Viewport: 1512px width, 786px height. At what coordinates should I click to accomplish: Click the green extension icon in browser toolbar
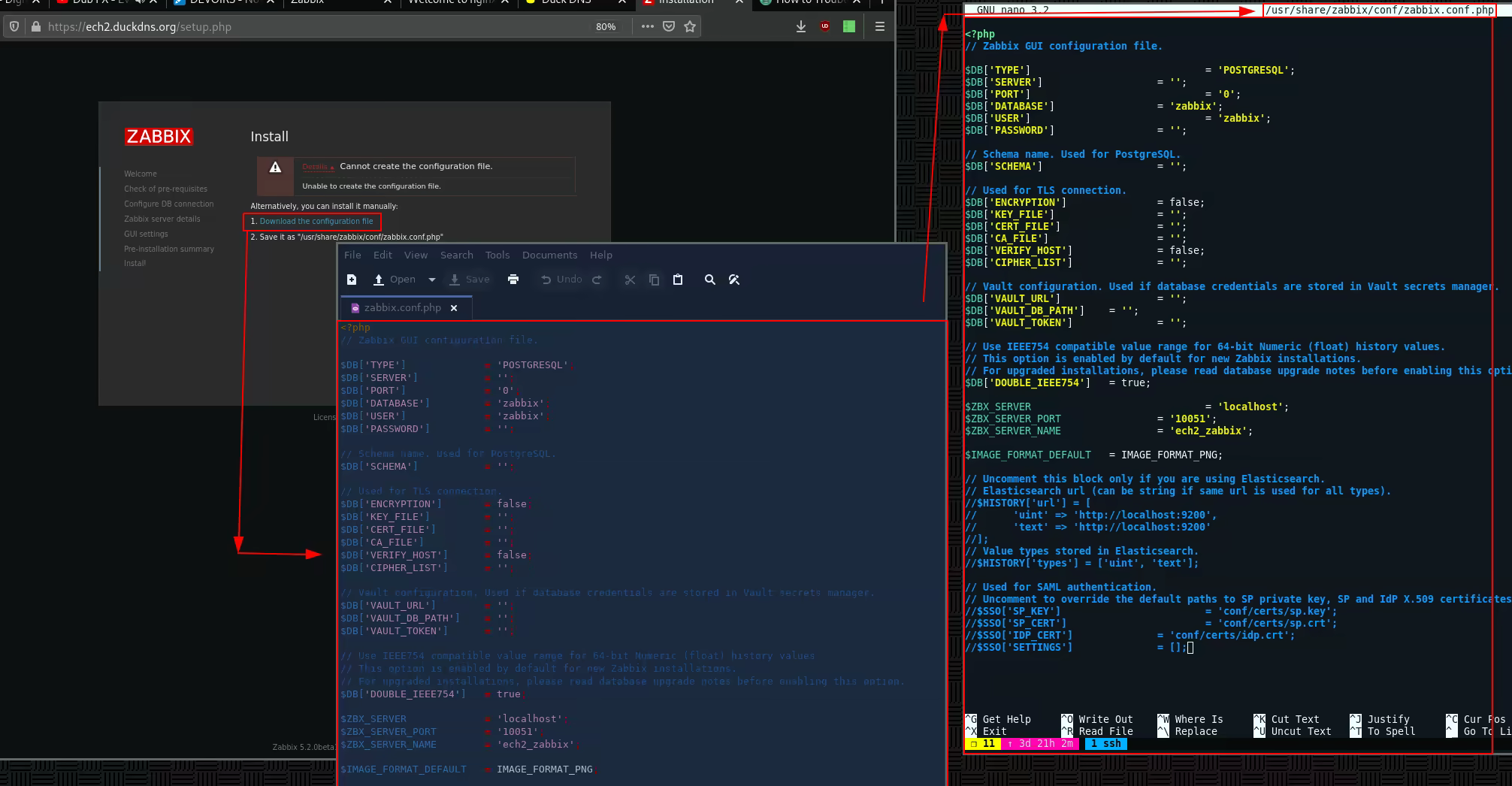pos(849,26)
